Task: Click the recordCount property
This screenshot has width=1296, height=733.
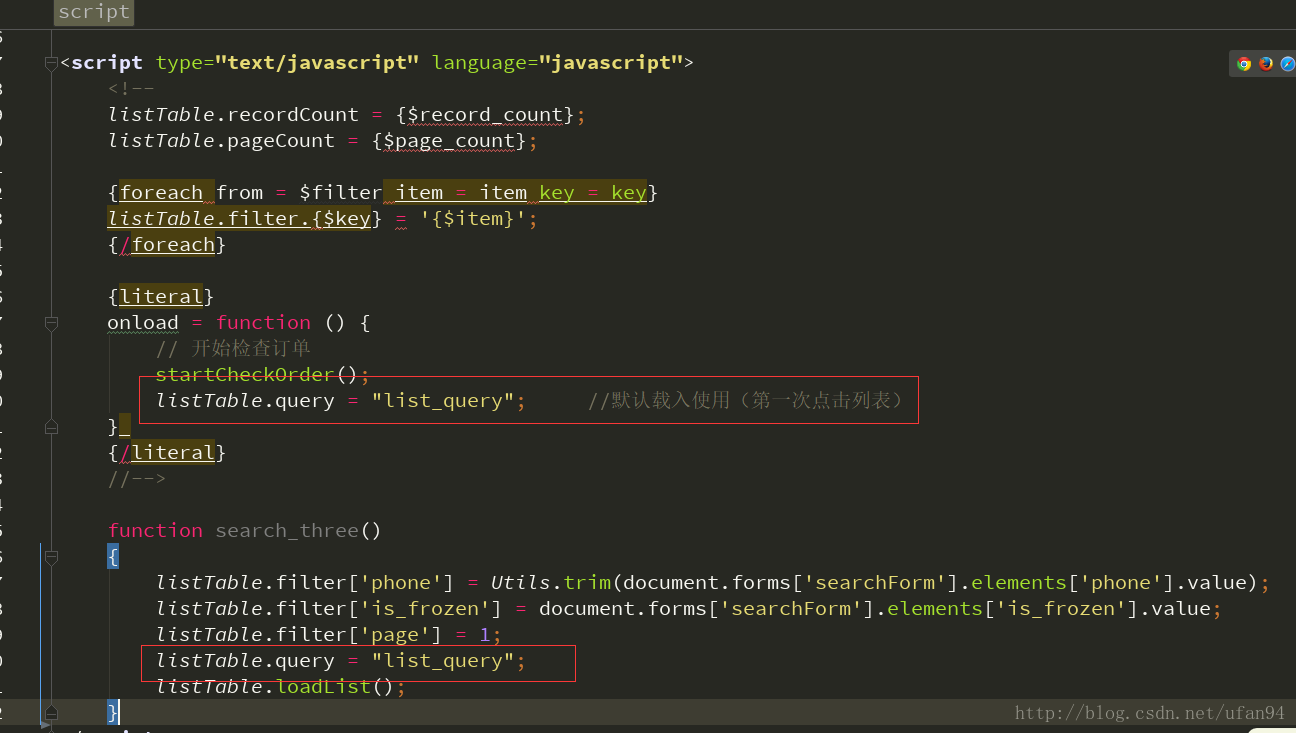Action: (293, 115)
